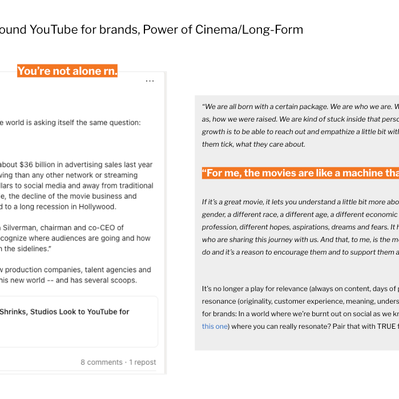
Task: Click the '$36 billion in advertising sales' paragraph
Action: 76,185
